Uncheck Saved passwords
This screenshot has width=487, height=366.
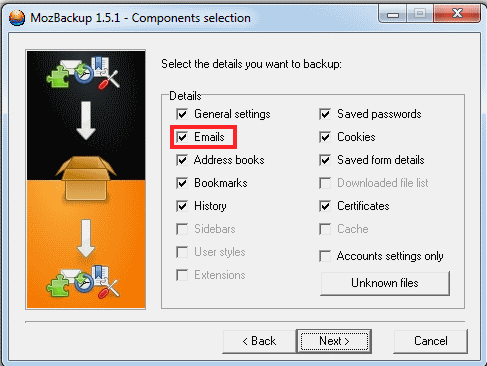coord(325,114)
